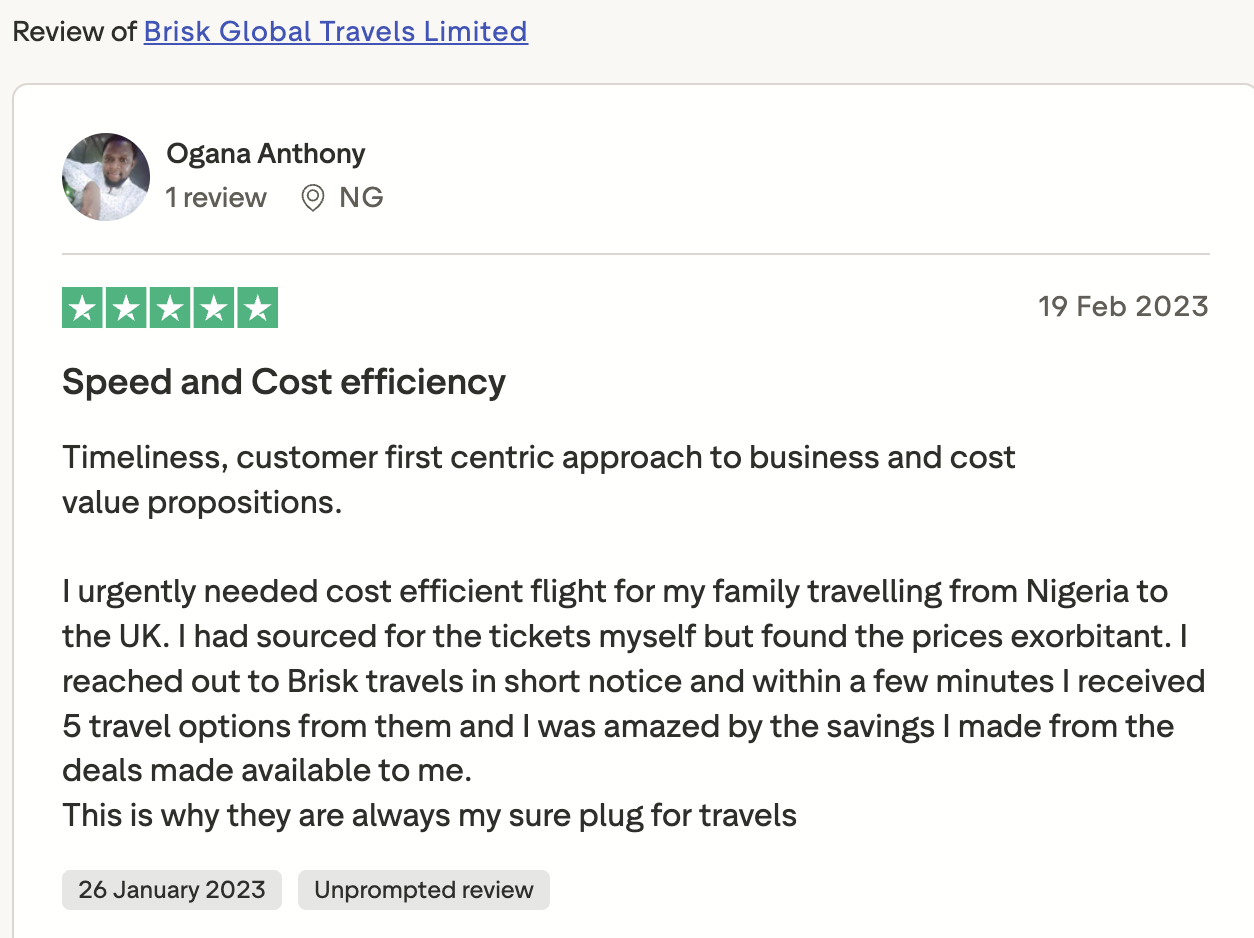Click the fifth star rating icon
The image size is (1254, 938).
click(x=257, y=307)
